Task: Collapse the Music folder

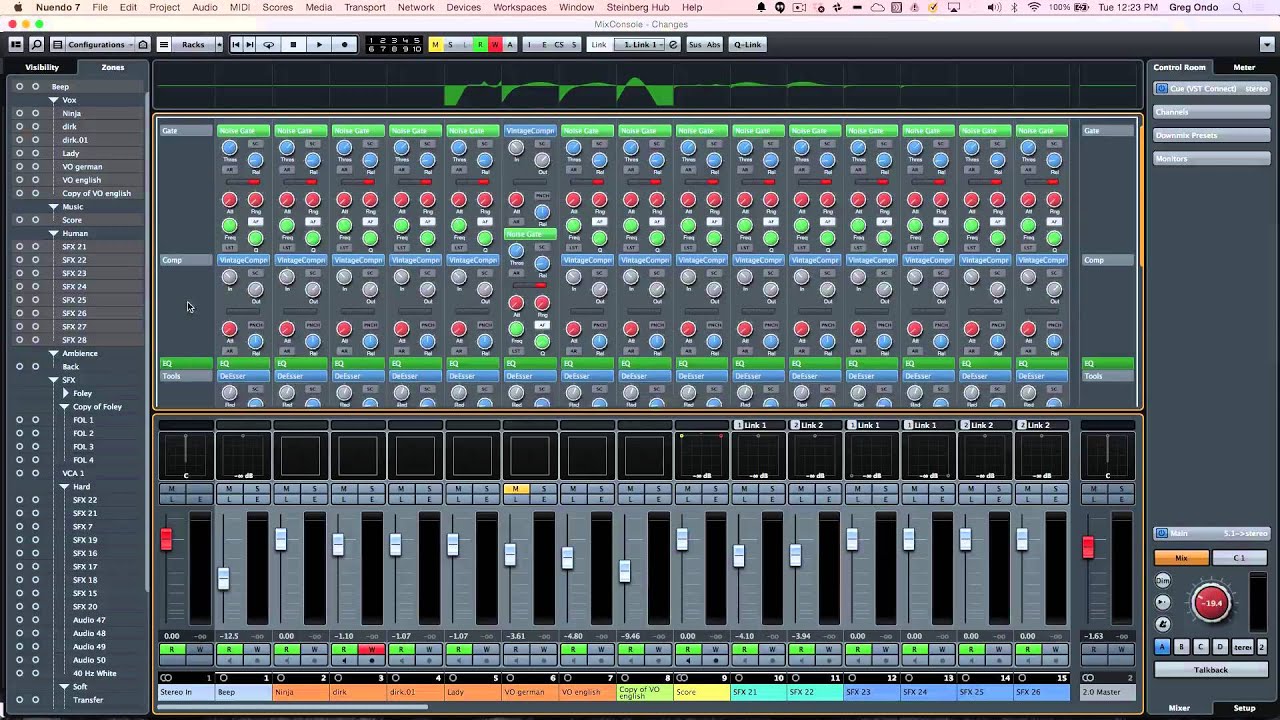Action: click(54, 206)
